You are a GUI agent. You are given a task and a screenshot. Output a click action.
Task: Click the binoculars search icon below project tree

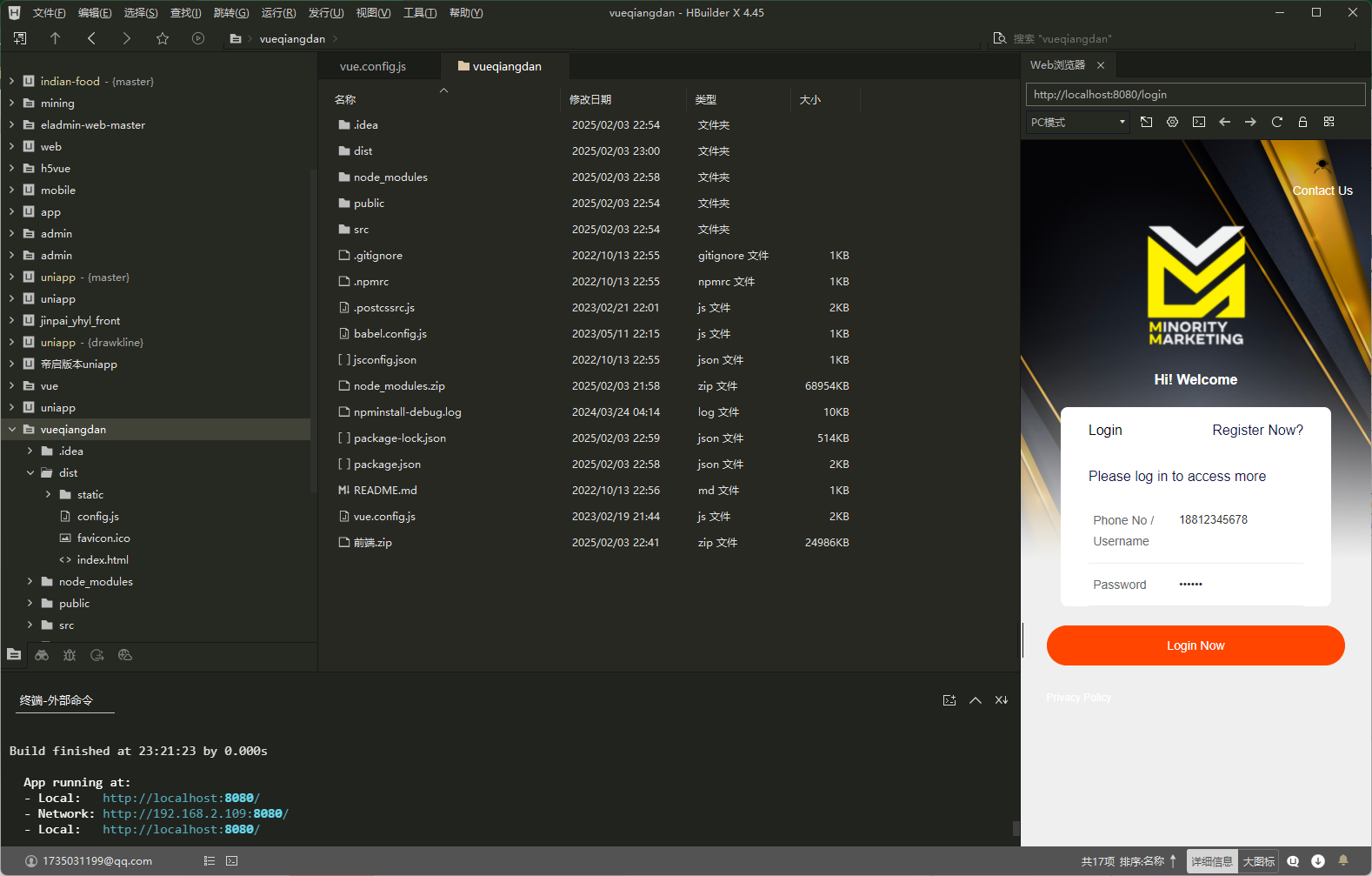[x=42, y=655]
